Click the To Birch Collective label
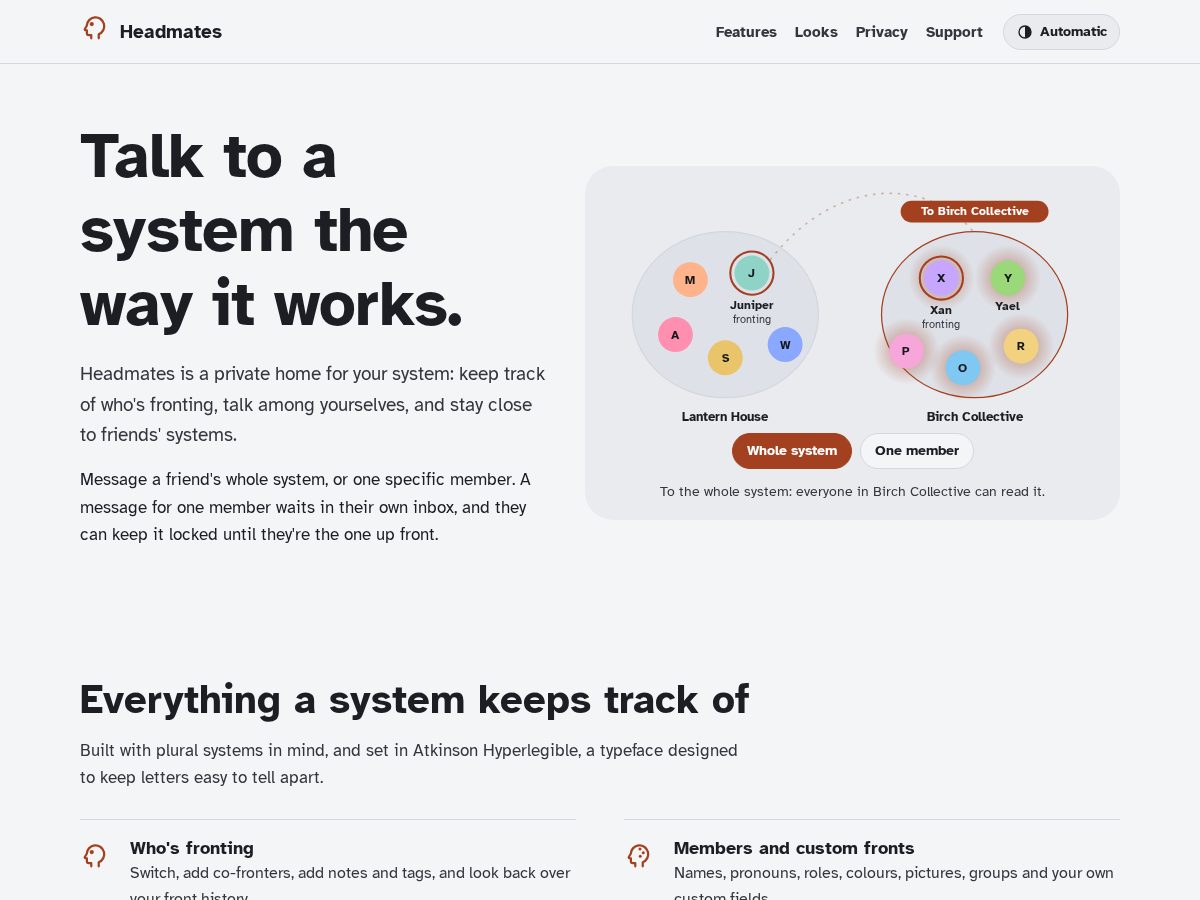 click(x=975, y=211)
